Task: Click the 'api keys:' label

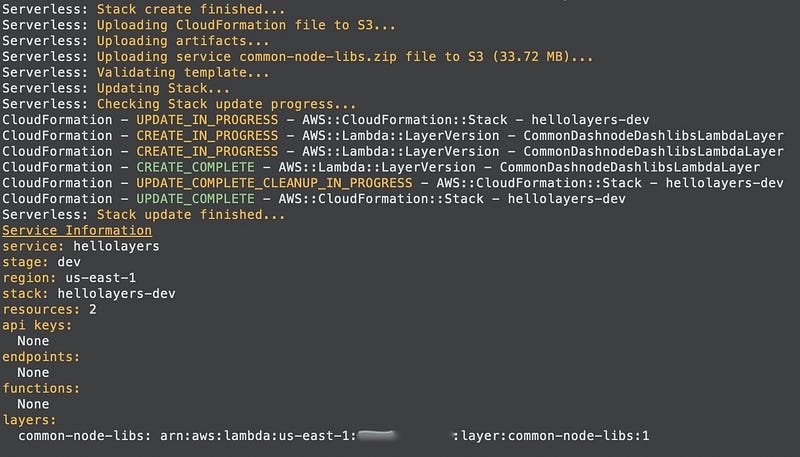Action: point(38,325)
